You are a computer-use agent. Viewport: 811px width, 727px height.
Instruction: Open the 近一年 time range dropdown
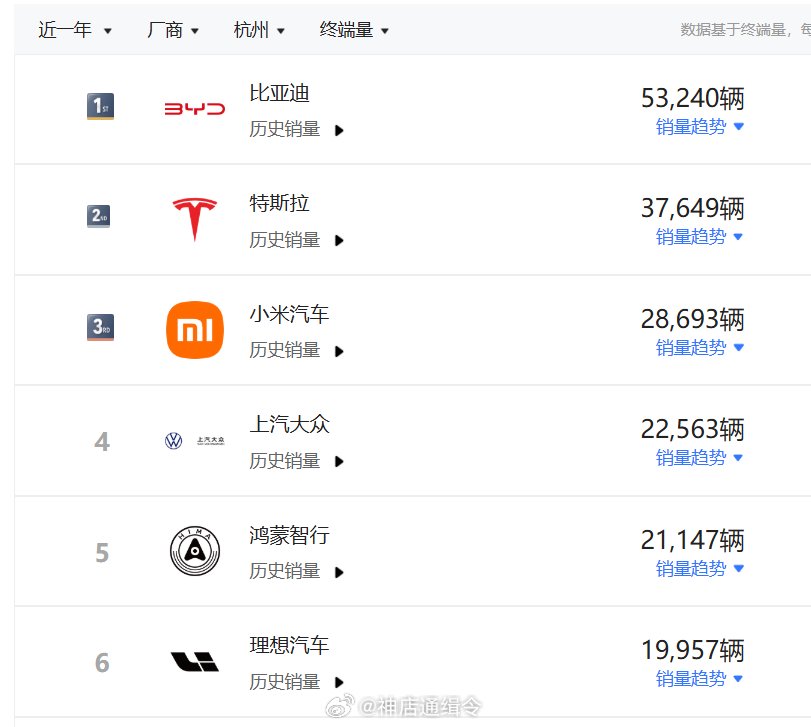click(x=74, y=30)
